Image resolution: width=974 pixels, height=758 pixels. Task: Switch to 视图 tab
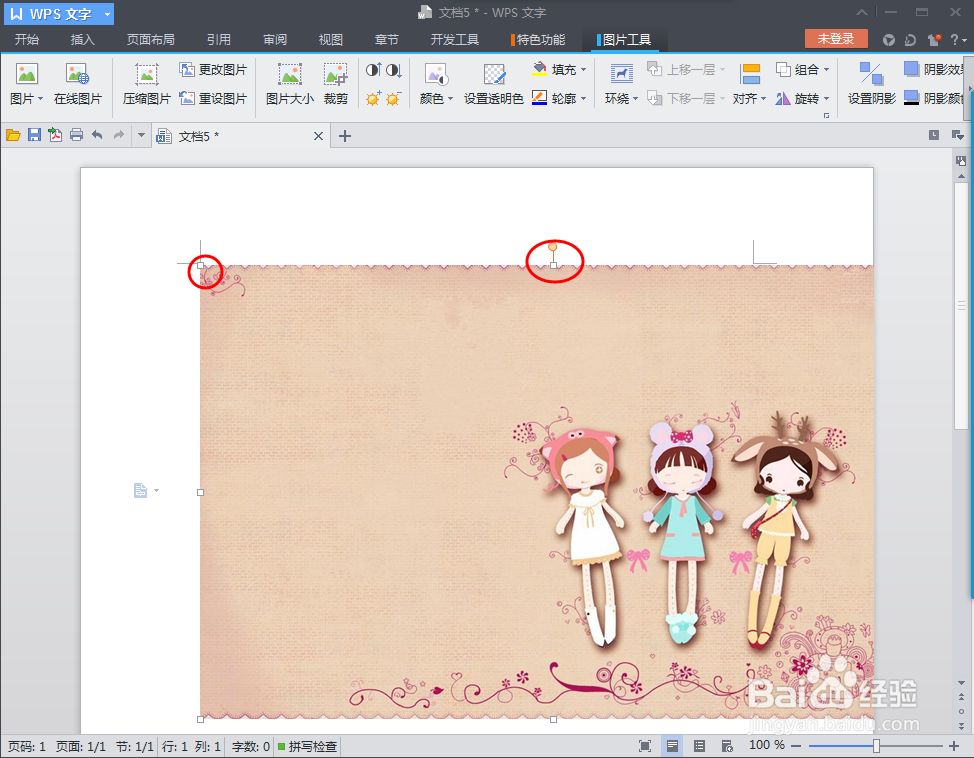(330, 40)
